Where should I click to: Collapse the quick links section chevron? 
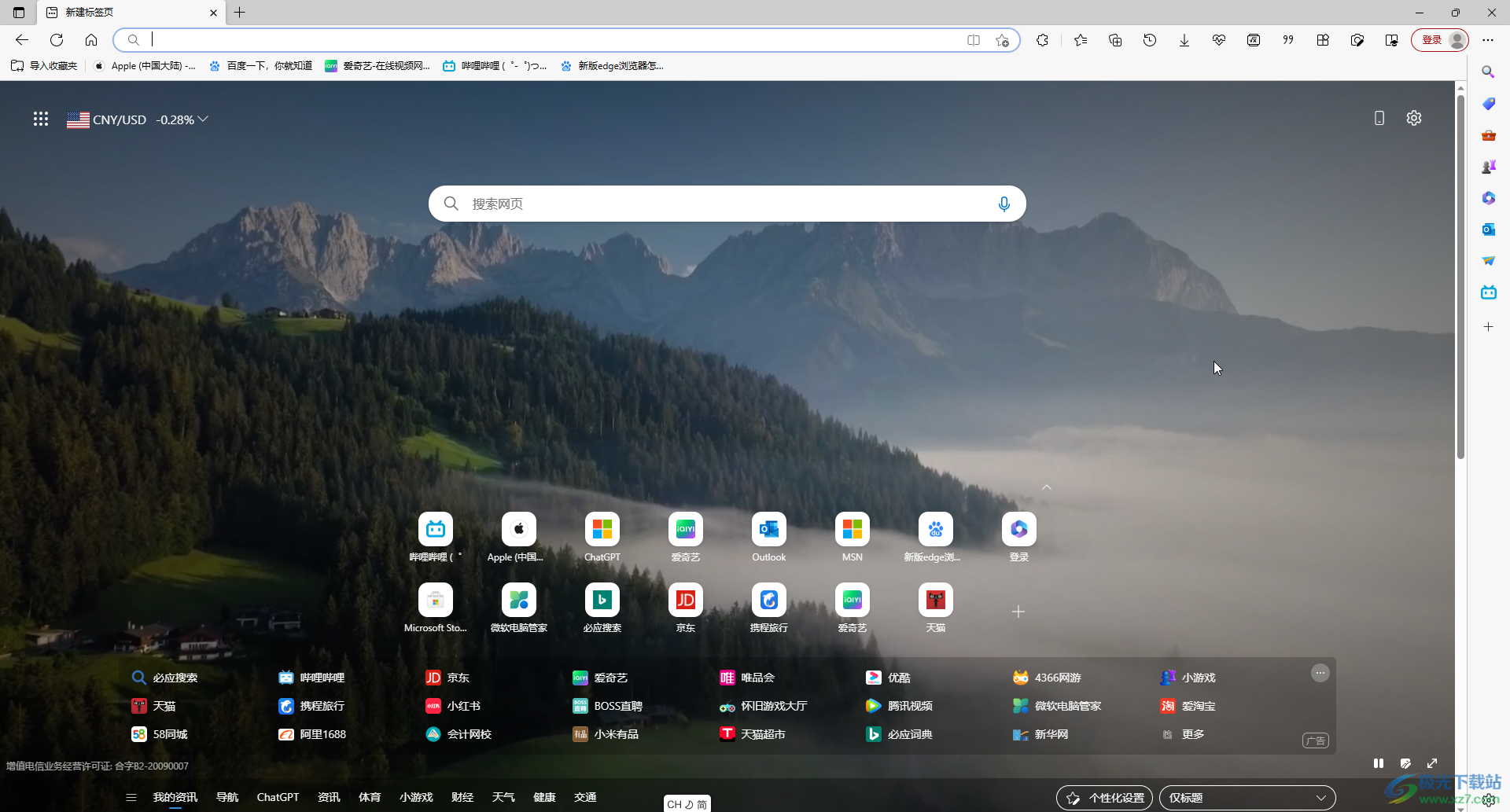pyautogui.click(x=1047, y=487)
